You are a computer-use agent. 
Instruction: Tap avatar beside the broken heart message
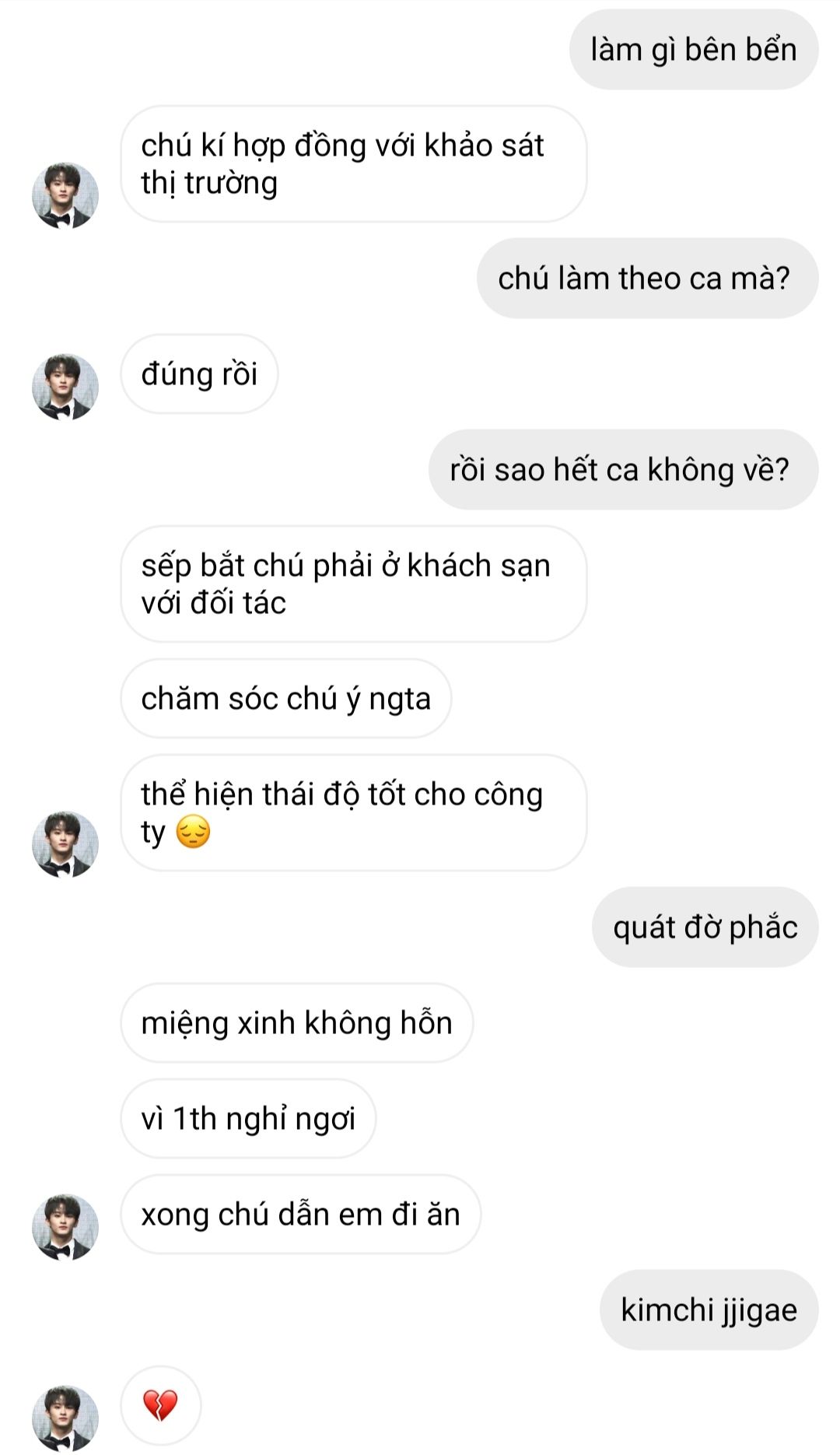pos(65,1418)
